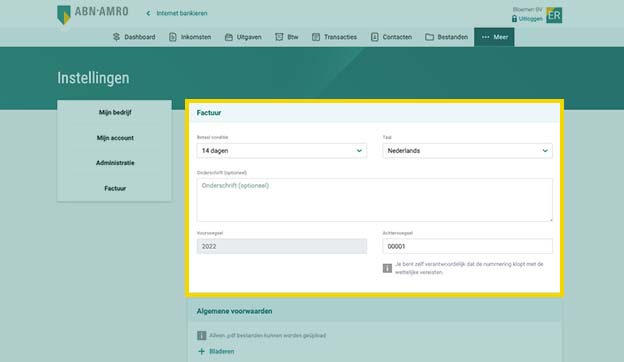Click the three dots icon next to Meer
The image size is (624, 362).
coord(486,37)
